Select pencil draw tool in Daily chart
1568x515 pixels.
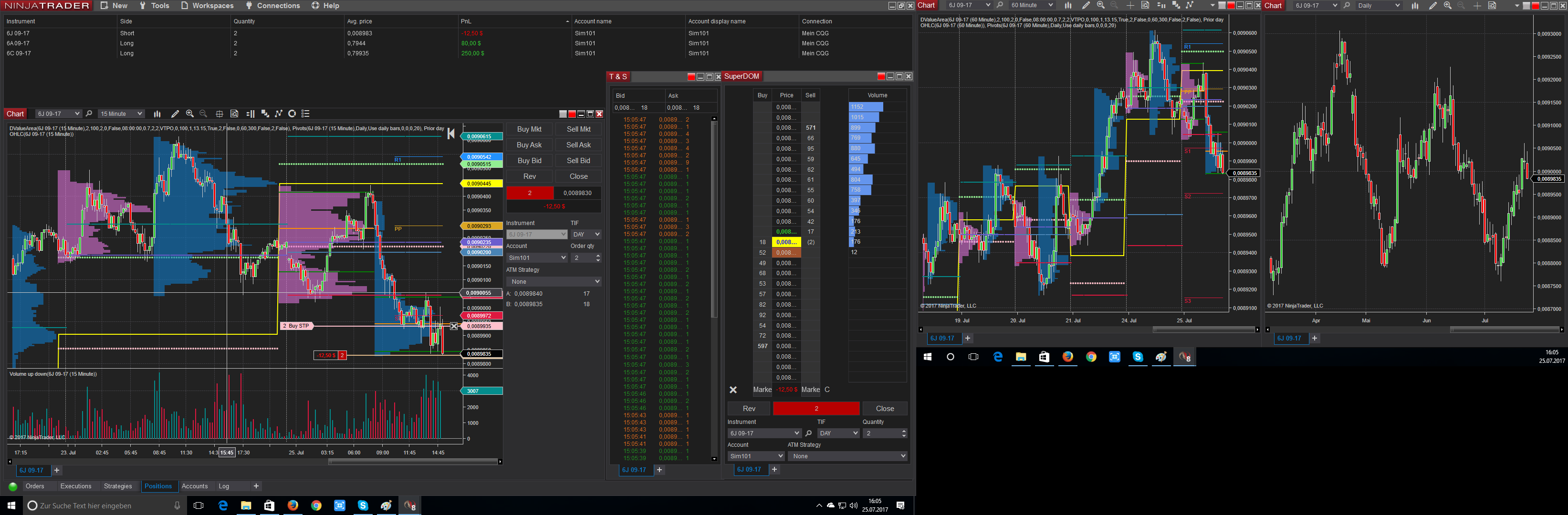[1433, 5]
